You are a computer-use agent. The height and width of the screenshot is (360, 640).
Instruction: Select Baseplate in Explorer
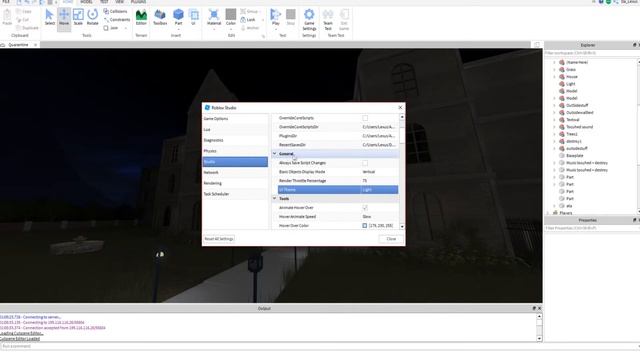575,156
